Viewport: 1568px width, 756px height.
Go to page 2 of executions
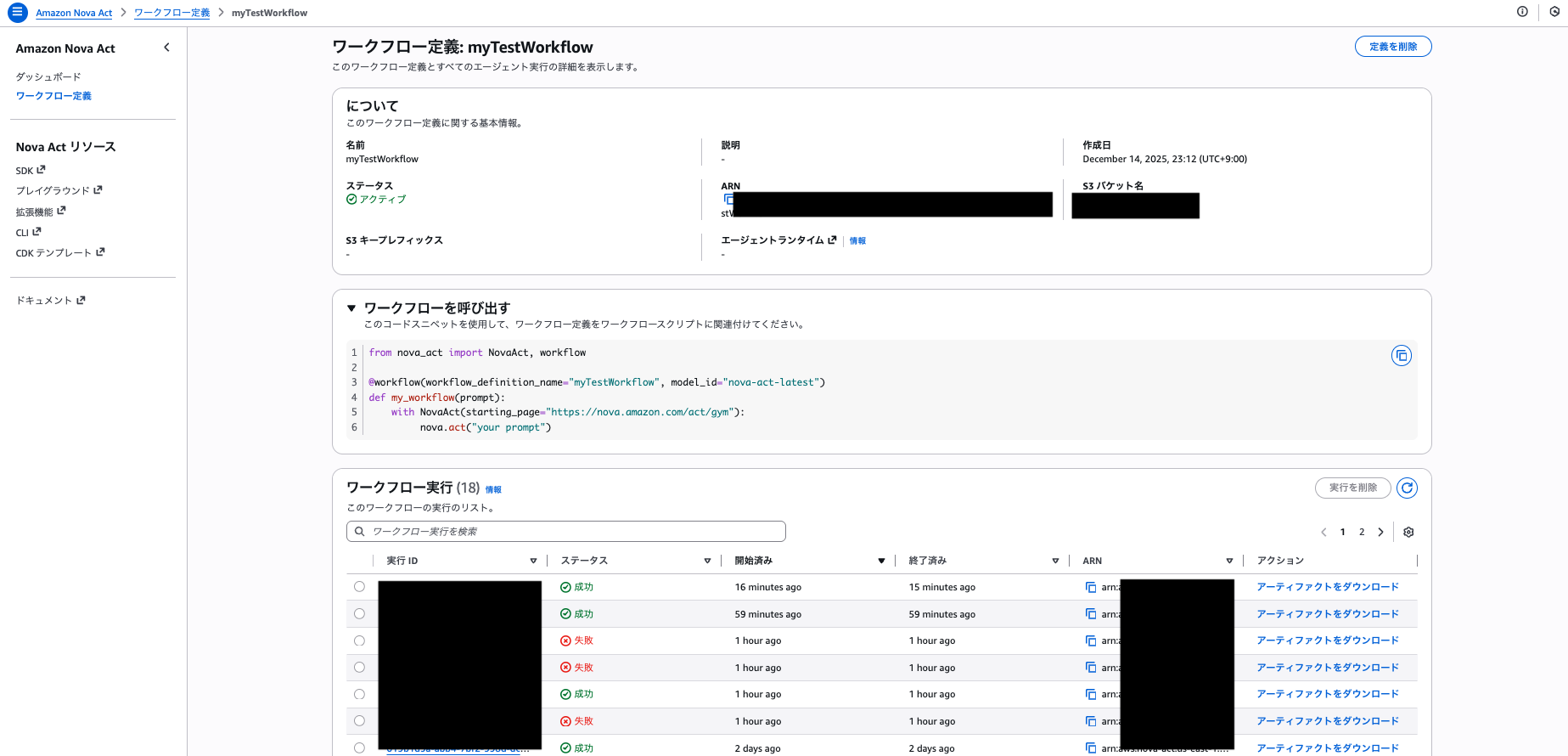click(x=1362, y=532)
